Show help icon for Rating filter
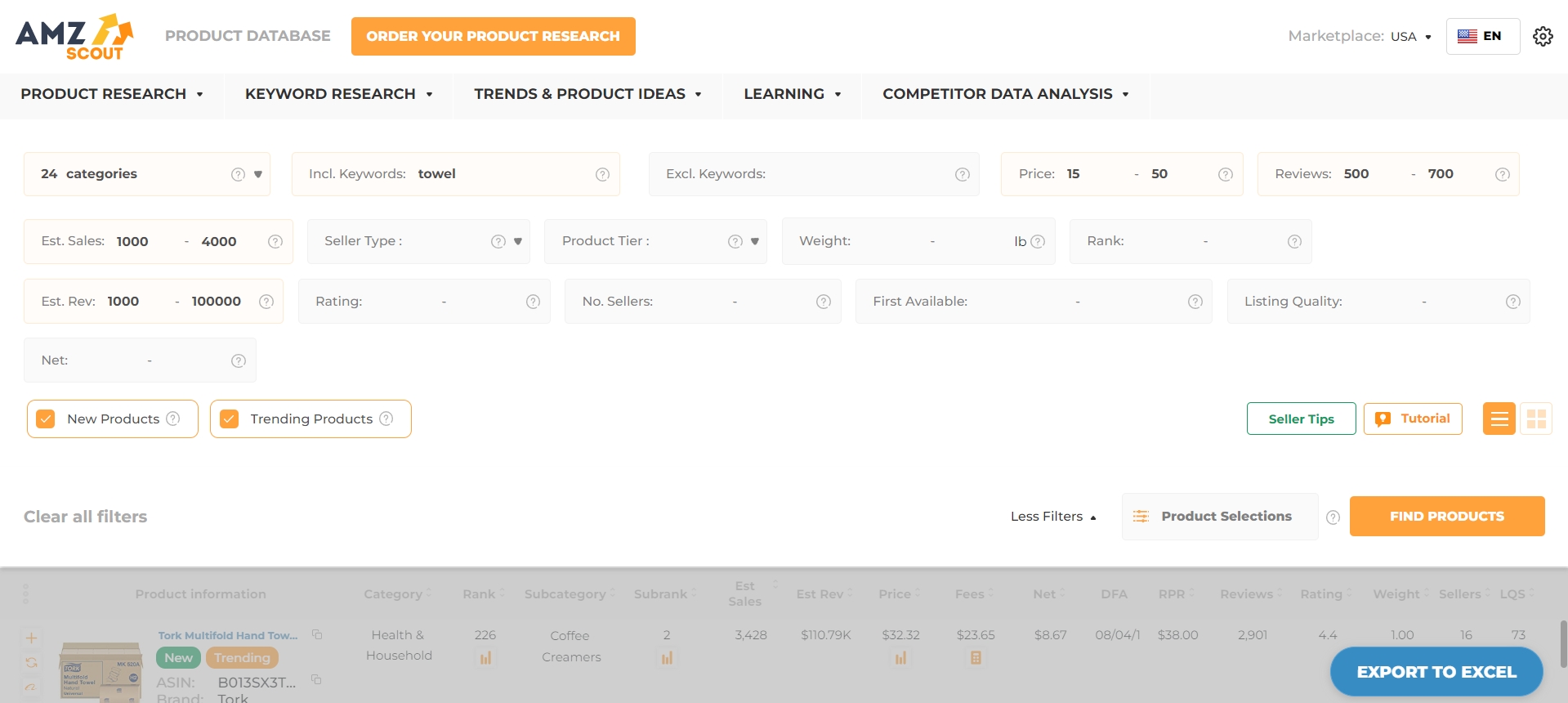Image resolution: width=1568 pixels, height=703 pixels. click(534, 302)
